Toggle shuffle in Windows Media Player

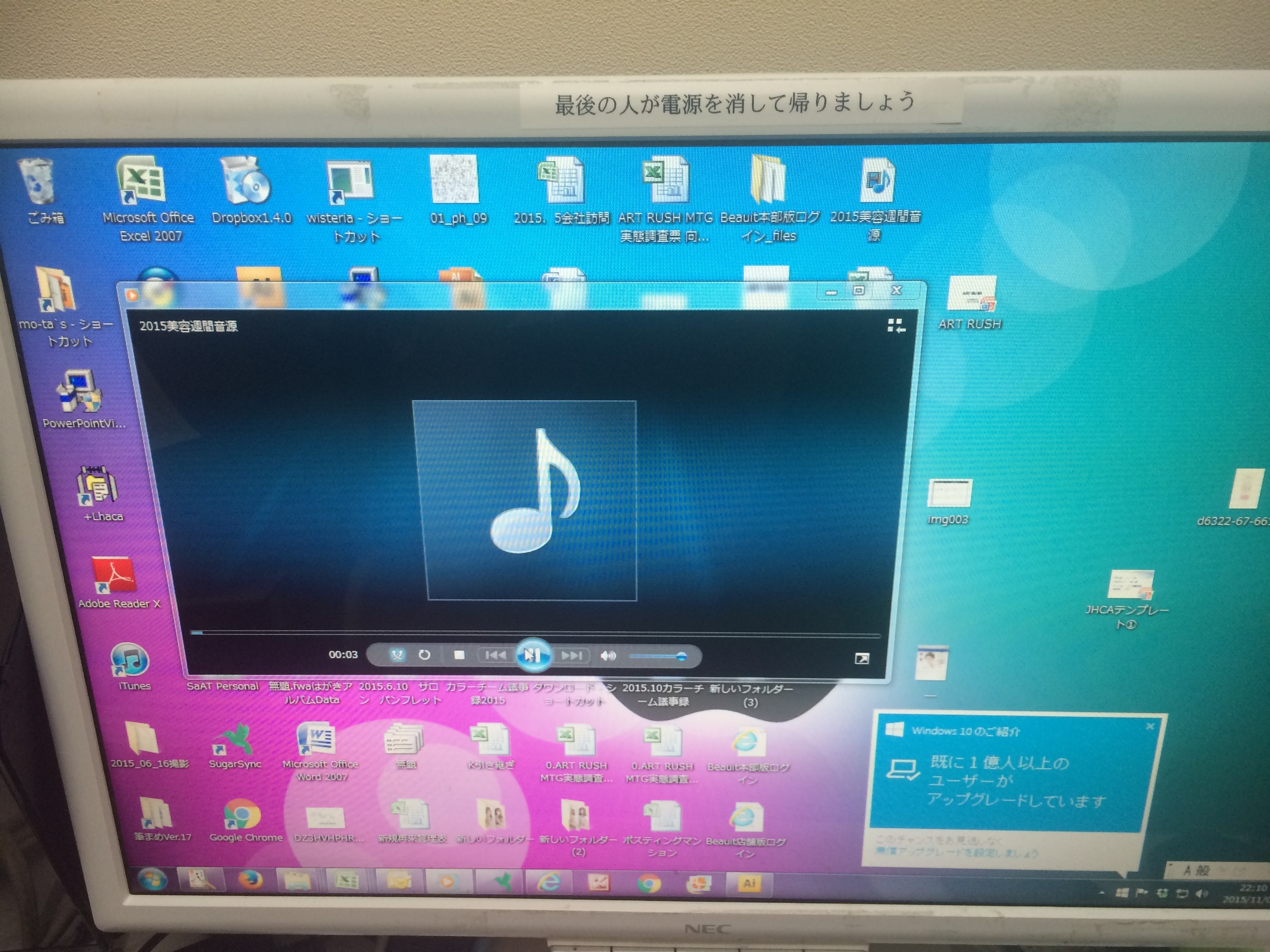397,655
